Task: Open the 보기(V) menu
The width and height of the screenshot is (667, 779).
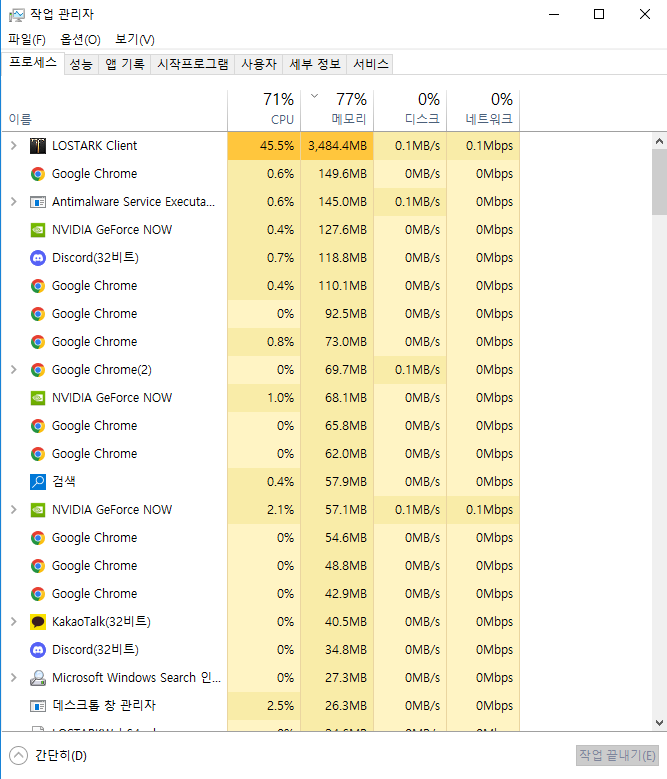Action: [135, 39]
